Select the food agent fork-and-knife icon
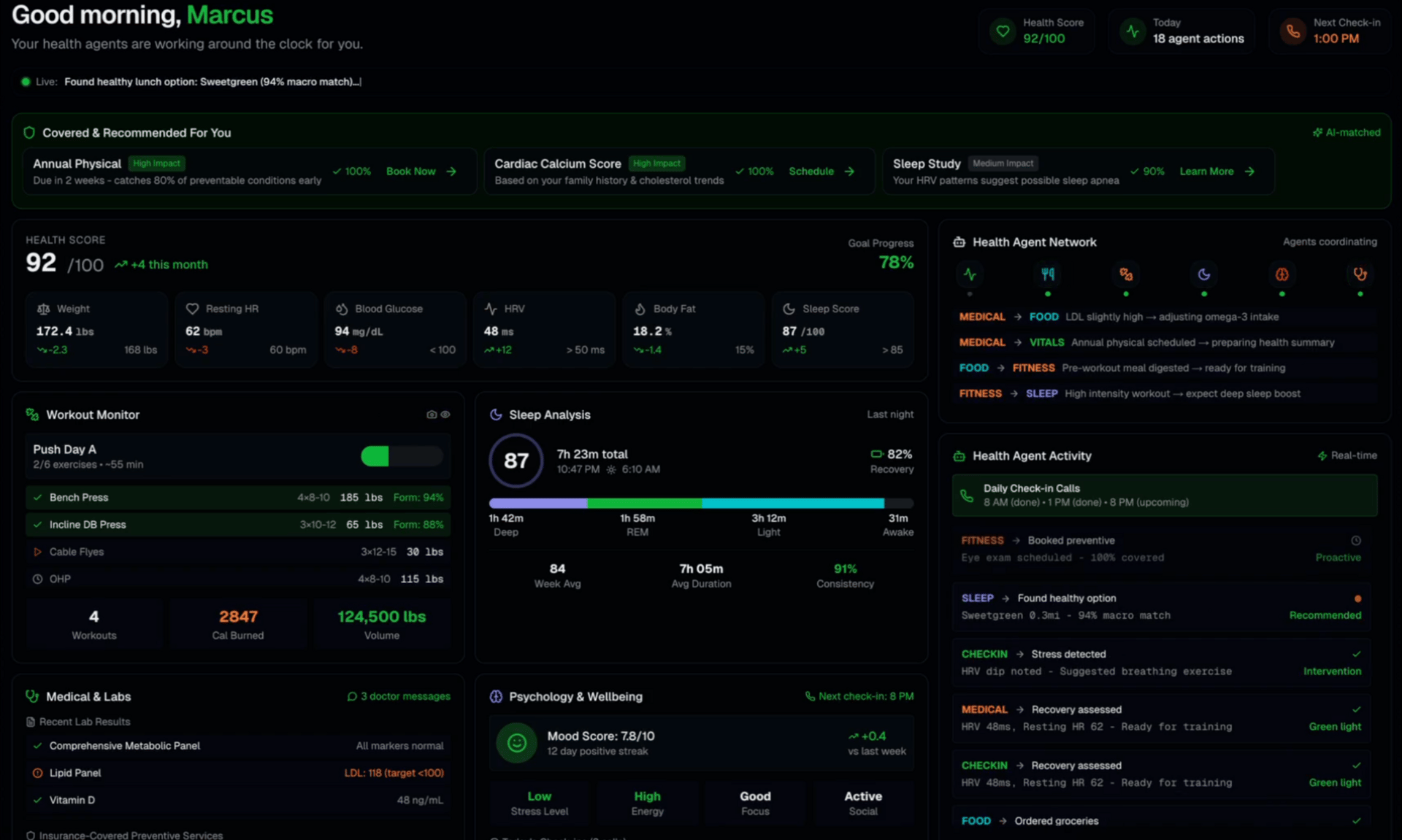1402x840 pixels. click(1048, 274)
